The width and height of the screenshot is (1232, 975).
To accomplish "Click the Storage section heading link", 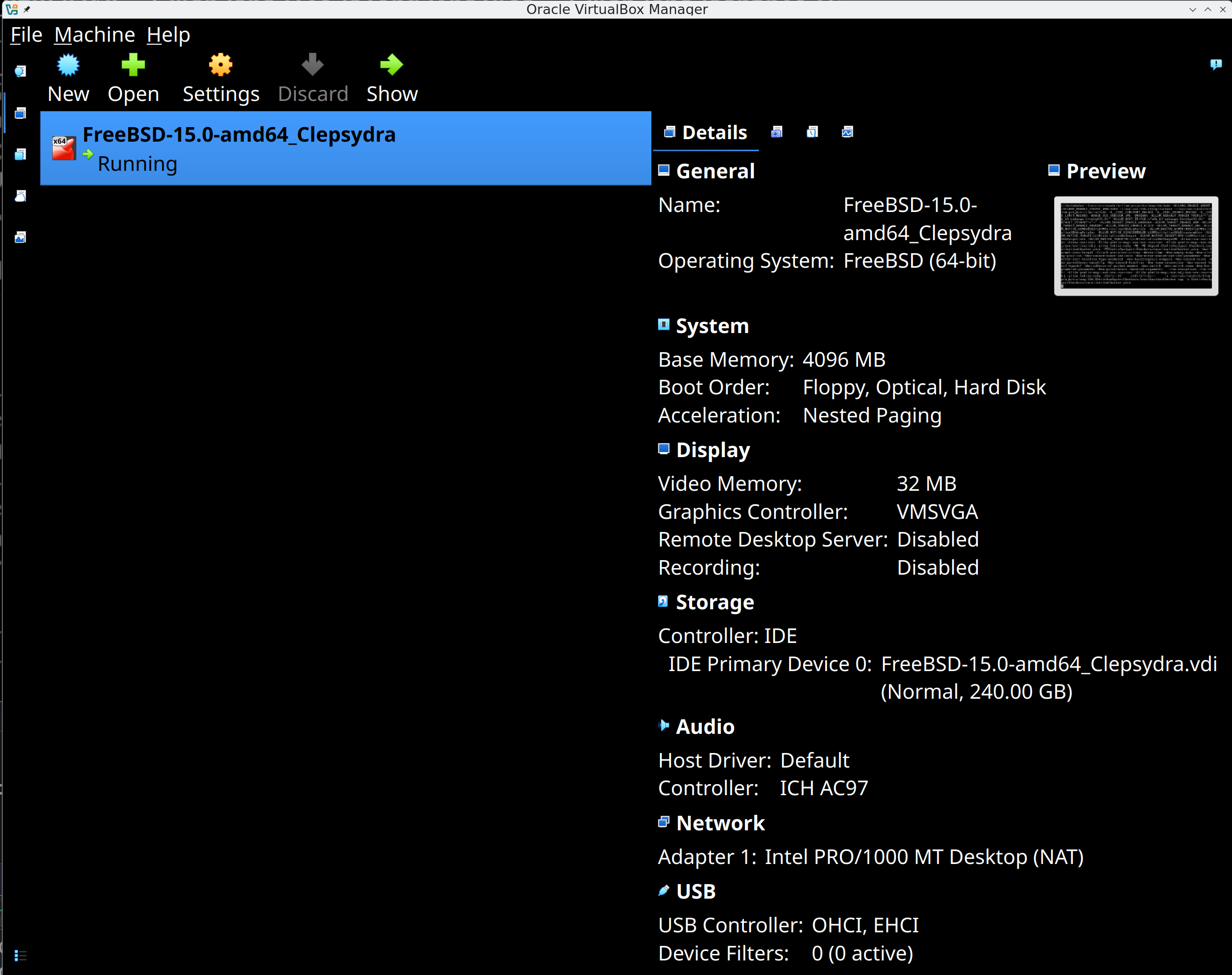I will tap(714, 602).
